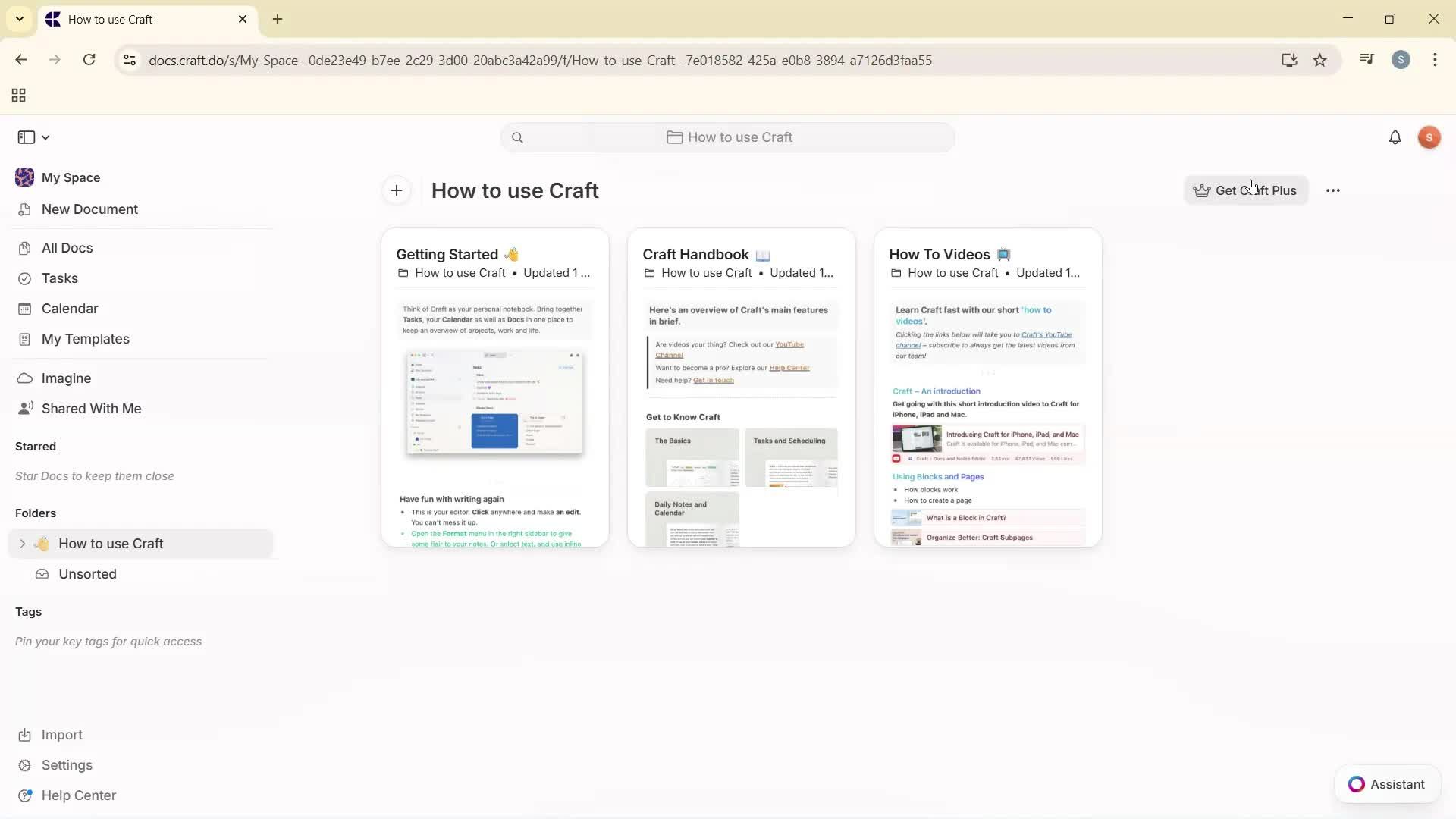Open the ellipsis options menu
1456x819 pixels.
pyautogui.click(x=1333, y=190)
